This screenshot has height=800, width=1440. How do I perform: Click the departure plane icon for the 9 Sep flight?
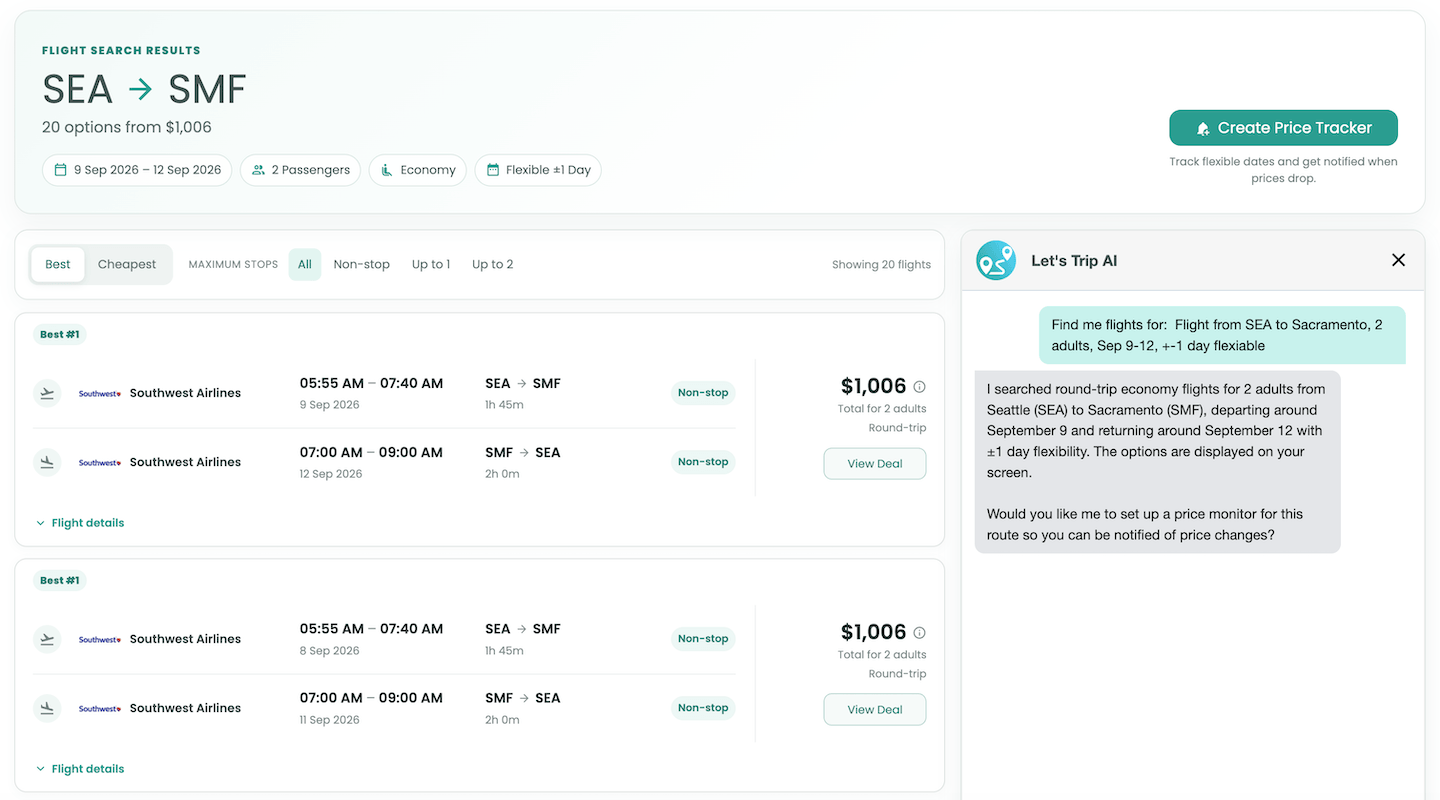(47, 393)
